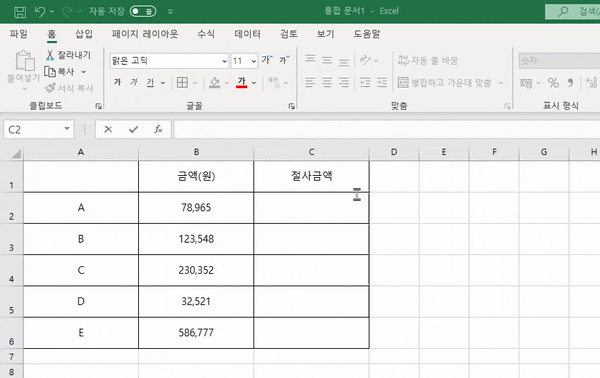Click 서식 복사 format painter
The width and height of the screenshot is (600, 378).
coord(69,88)
